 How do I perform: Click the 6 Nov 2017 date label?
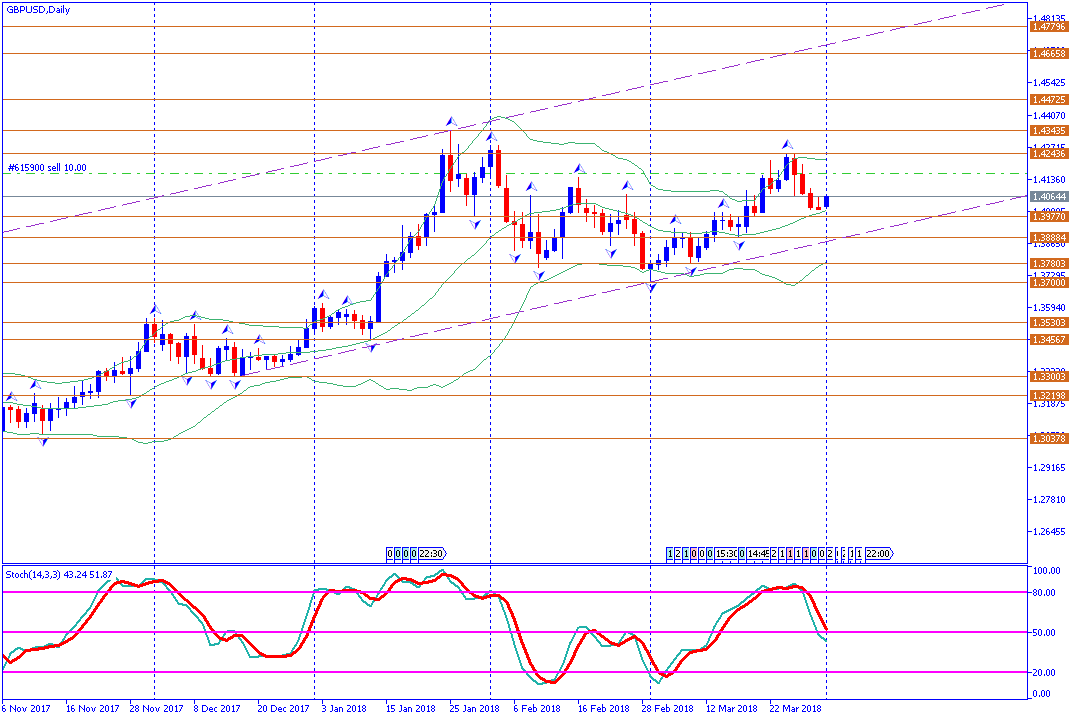(x=26, y=708)
